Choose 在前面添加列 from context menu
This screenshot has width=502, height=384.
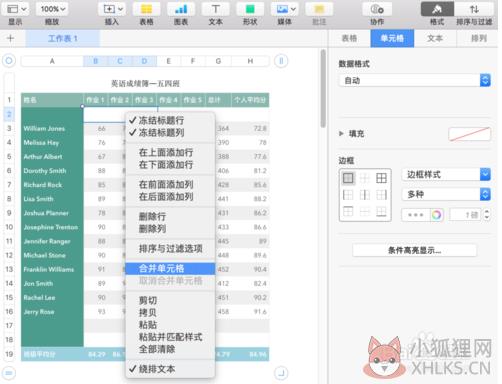click(x=170, y=184)
